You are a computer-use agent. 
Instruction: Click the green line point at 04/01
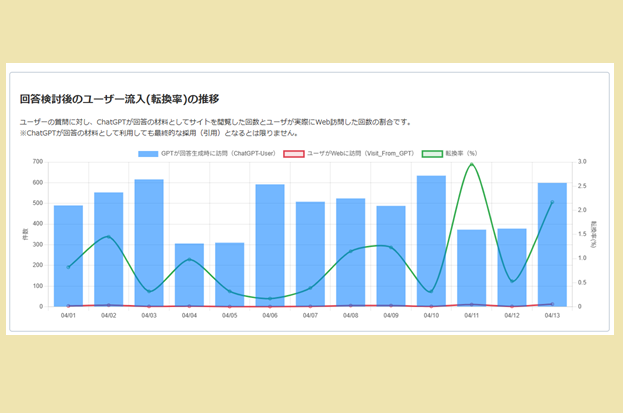[68, 267]
